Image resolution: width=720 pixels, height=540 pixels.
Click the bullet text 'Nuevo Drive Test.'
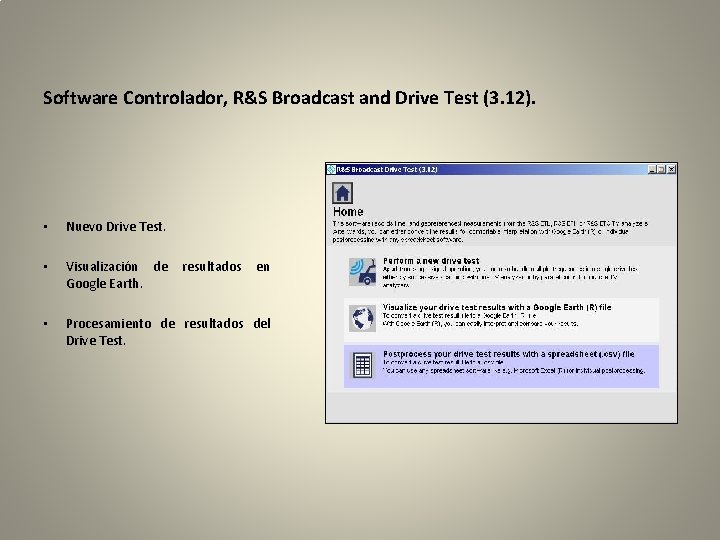point(116,226)
